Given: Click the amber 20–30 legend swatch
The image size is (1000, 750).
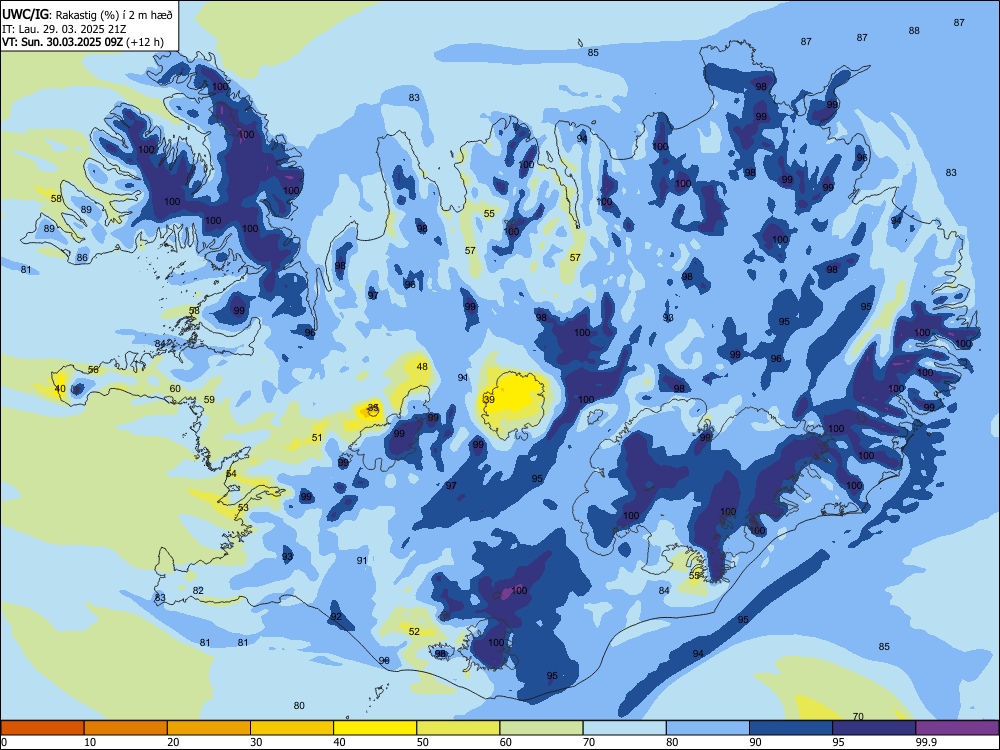Looking at the screenshot, I should 209,728.
